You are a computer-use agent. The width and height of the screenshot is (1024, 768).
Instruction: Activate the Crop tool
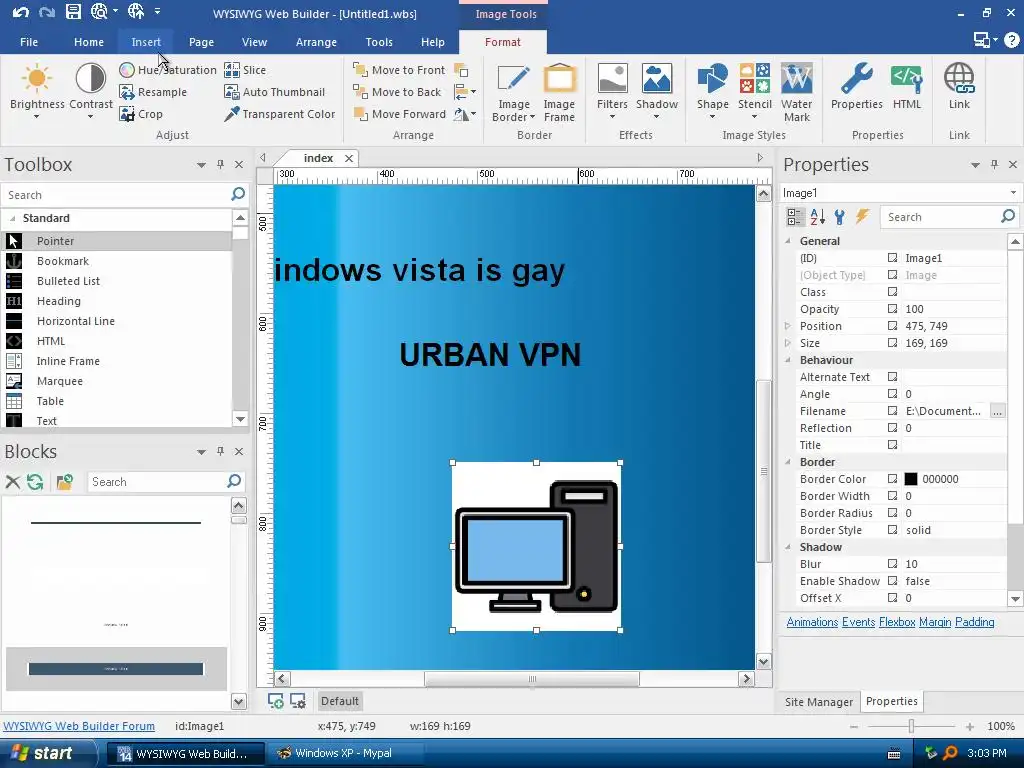coord(141,114)
